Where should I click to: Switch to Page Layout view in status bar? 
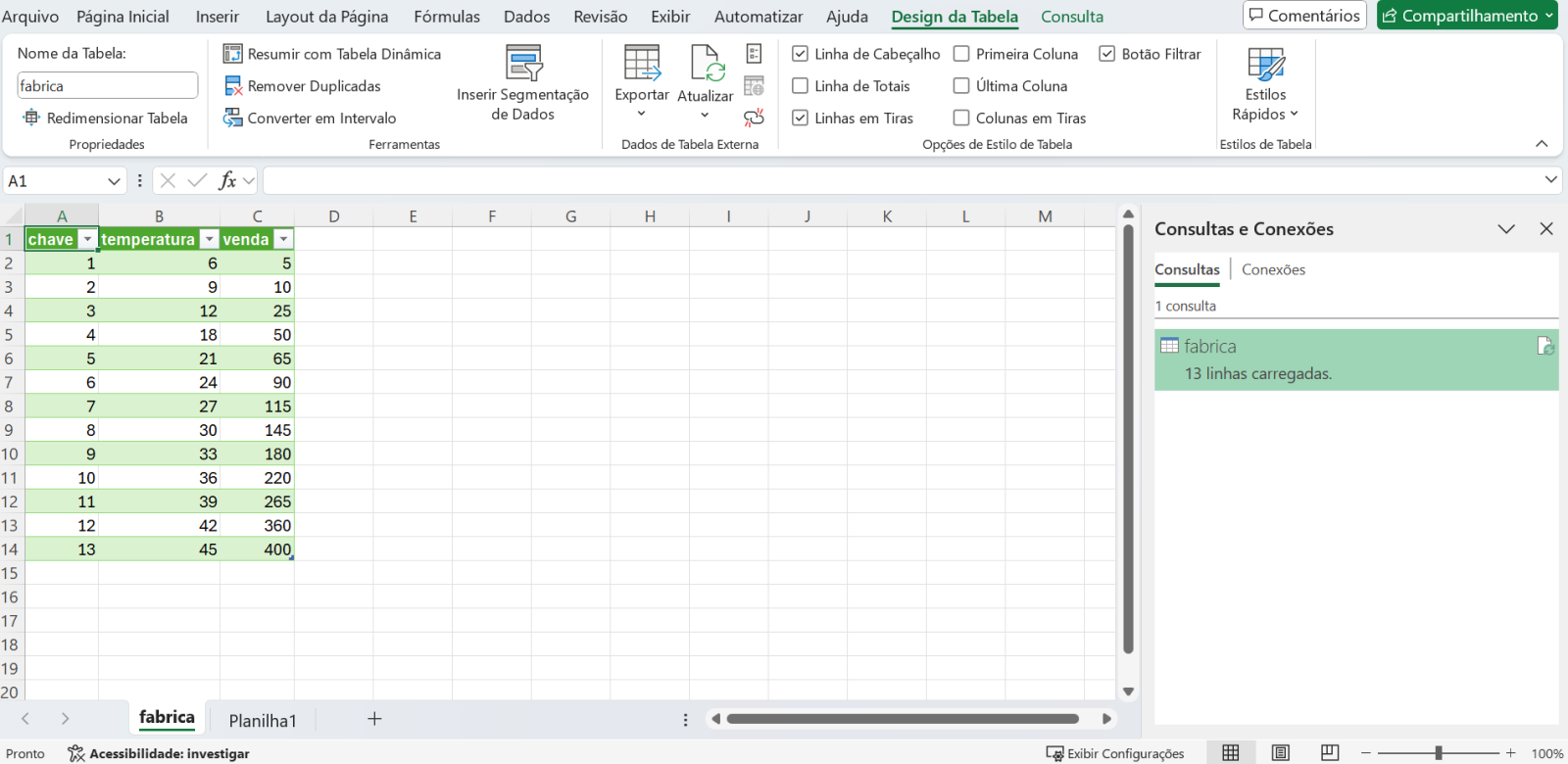1280,752
